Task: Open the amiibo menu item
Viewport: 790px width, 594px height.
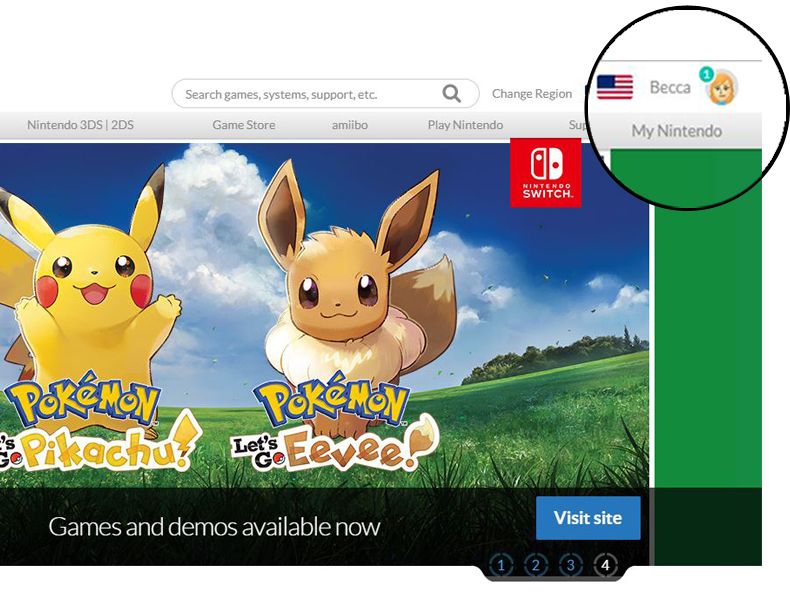Action: point(350,125)
